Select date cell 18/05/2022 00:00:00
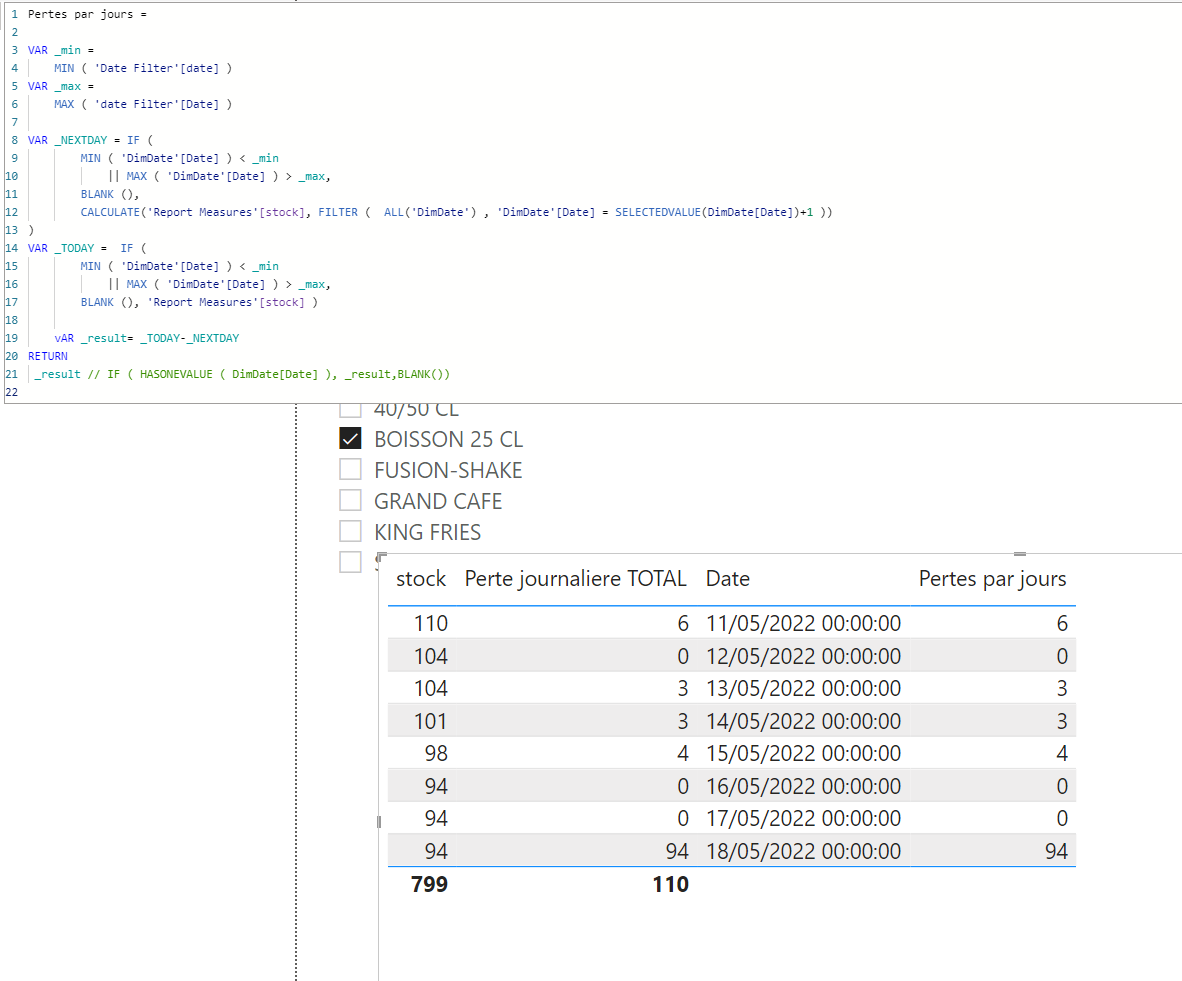The height and width of the screenshot is (981, 1182). coord(803,851)
